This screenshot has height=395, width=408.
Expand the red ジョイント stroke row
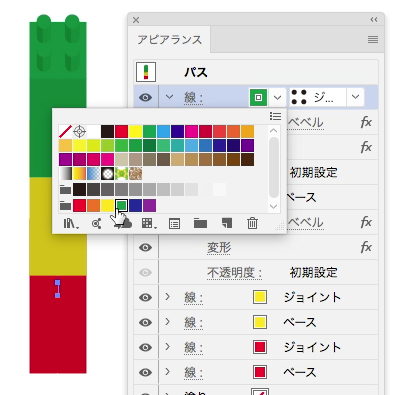point(168,346)
